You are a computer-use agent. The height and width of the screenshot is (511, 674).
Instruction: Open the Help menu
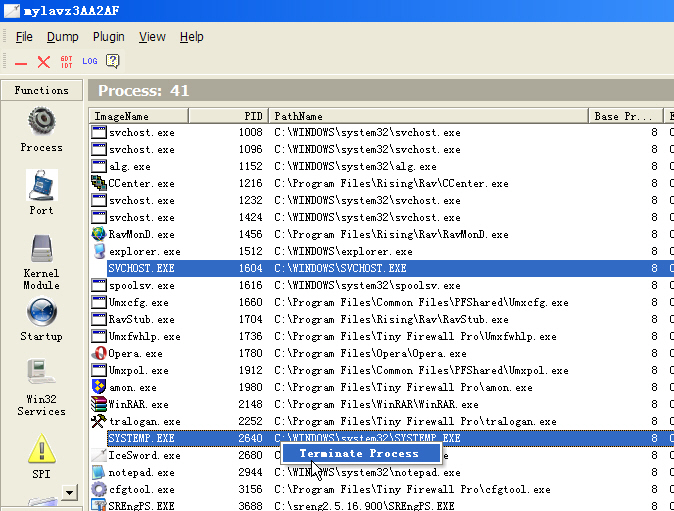tap(191, 37)
